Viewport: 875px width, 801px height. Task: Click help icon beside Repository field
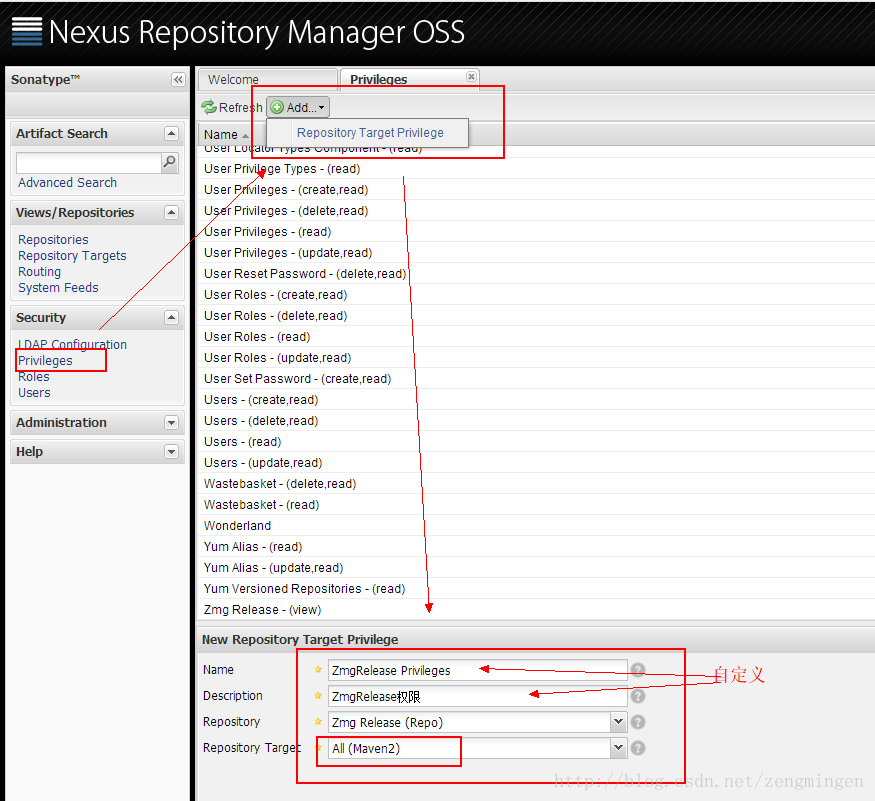tap(638, 722)
